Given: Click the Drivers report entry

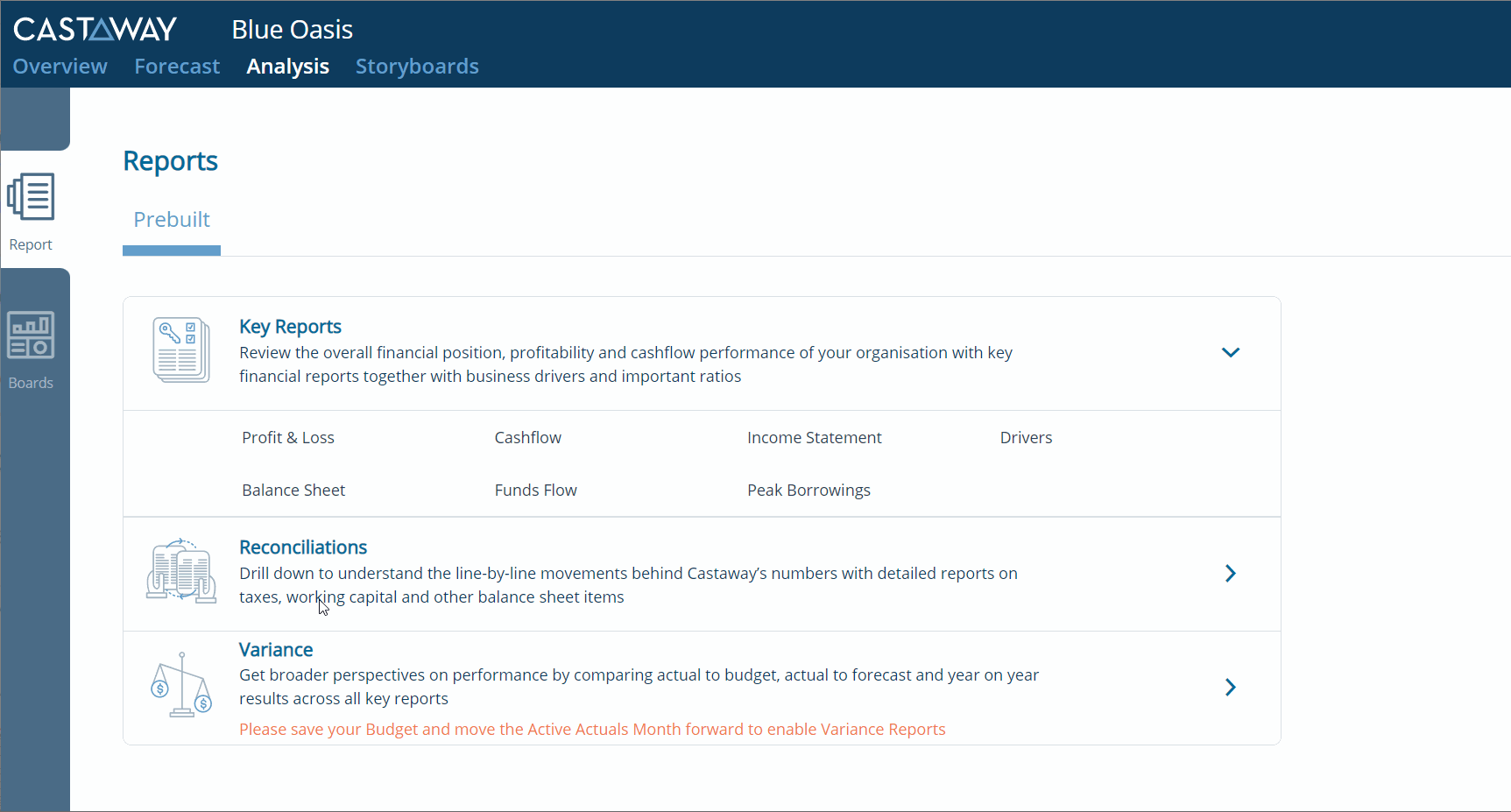Looking at the screenshot, I should [1025, 437].
